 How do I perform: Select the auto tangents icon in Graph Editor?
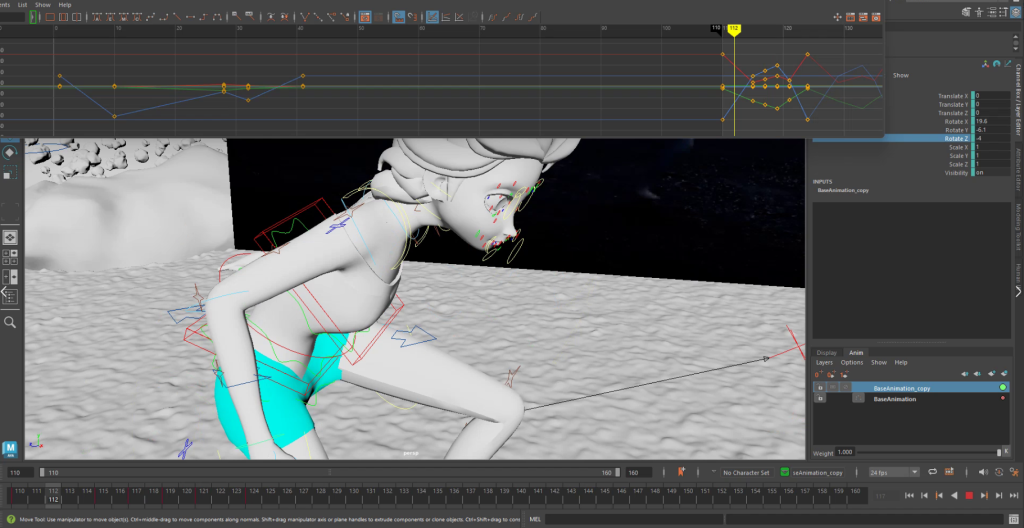coord(97,16)
